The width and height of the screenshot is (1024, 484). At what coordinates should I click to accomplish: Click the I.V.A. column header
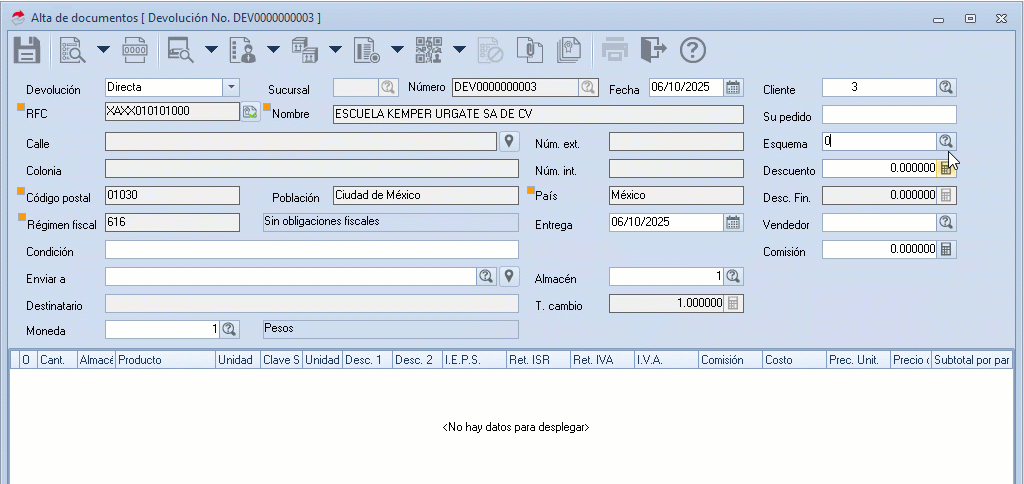point(665,359)
